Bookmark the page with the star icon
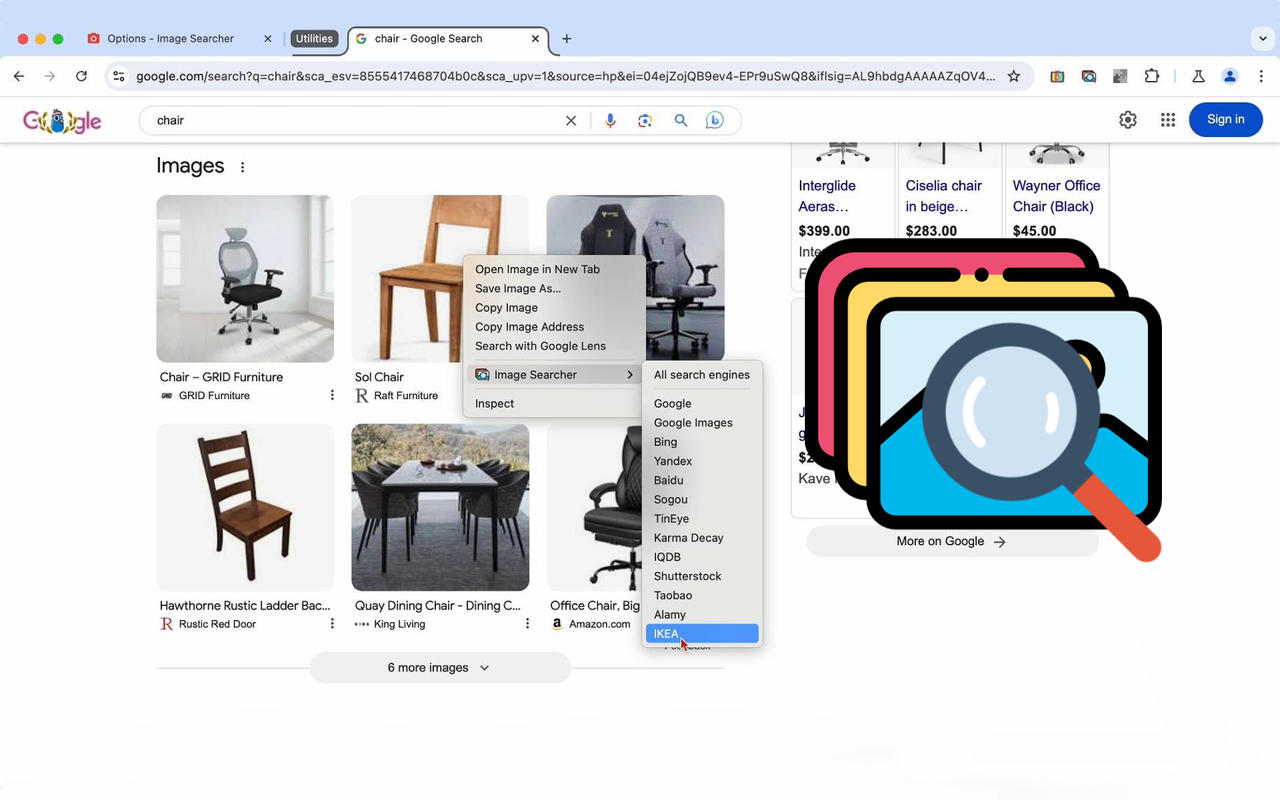 [1014, 76]
